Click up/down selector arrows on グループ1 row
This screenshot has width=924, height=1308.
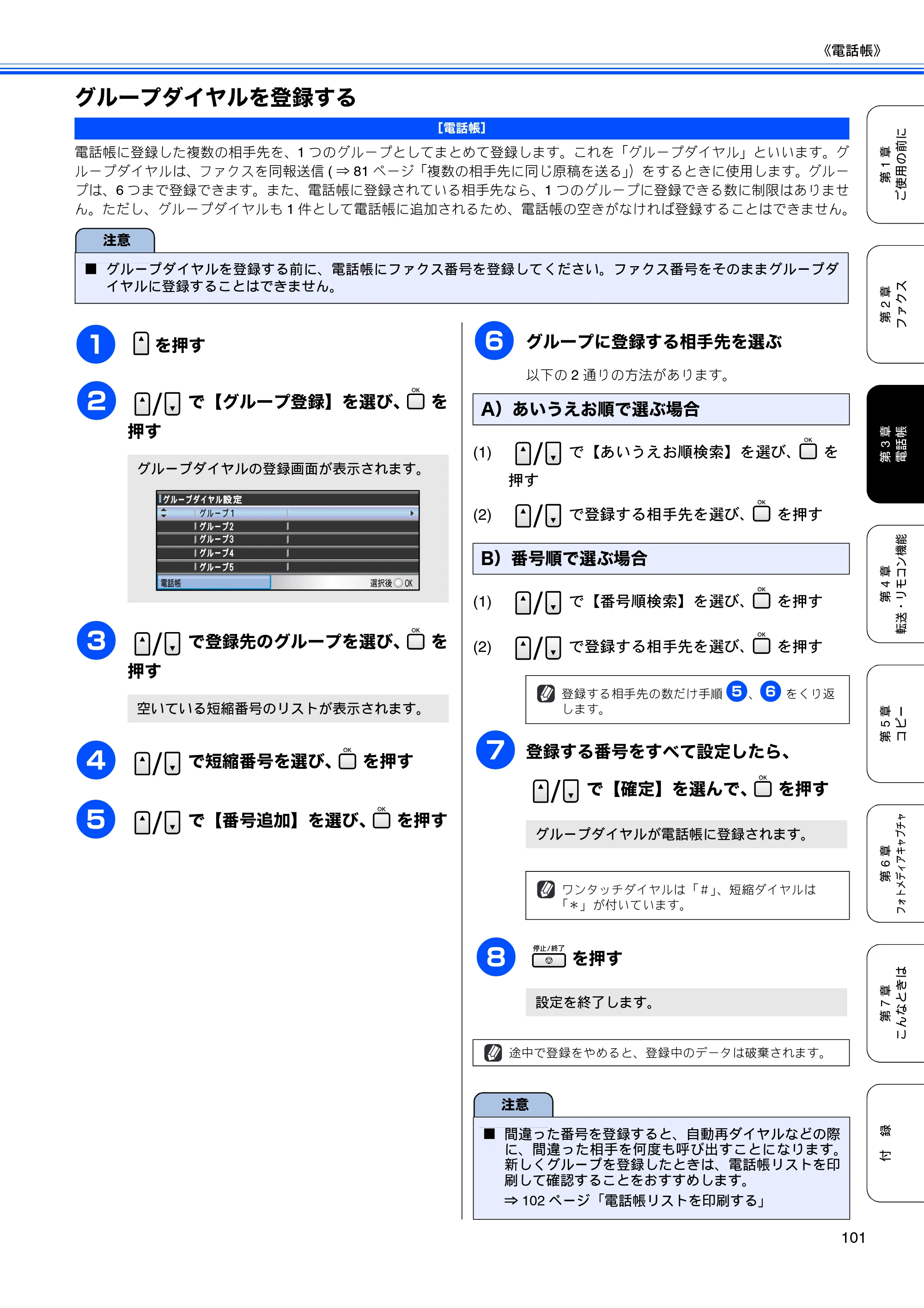164,513
